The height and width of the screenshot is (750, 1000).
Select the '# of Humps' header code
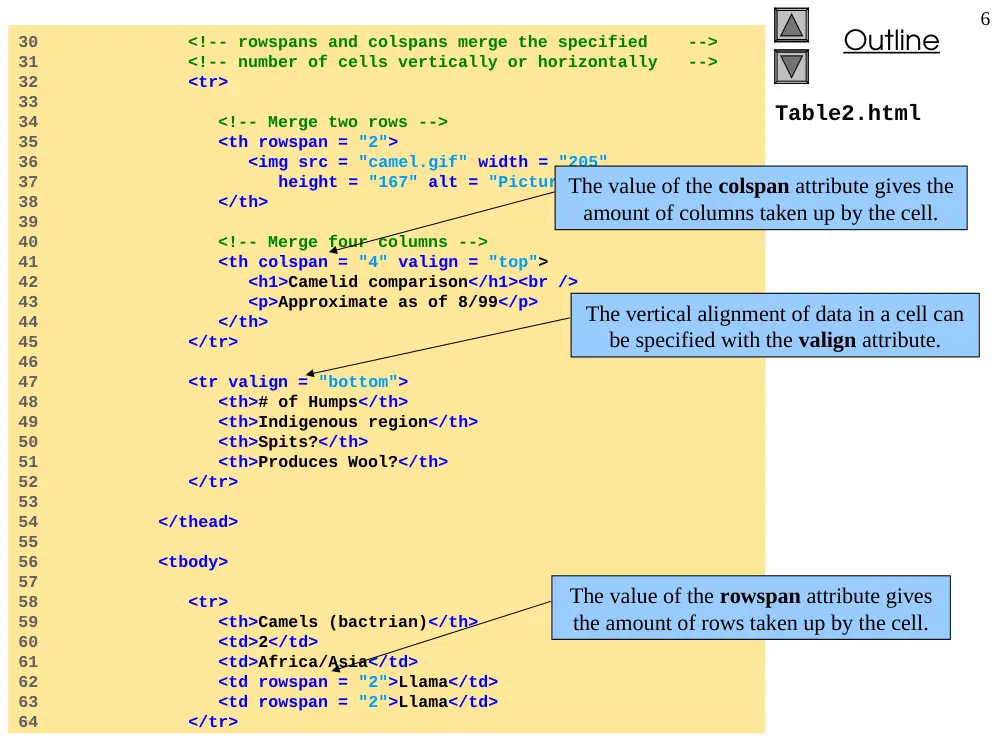(312, 402)
